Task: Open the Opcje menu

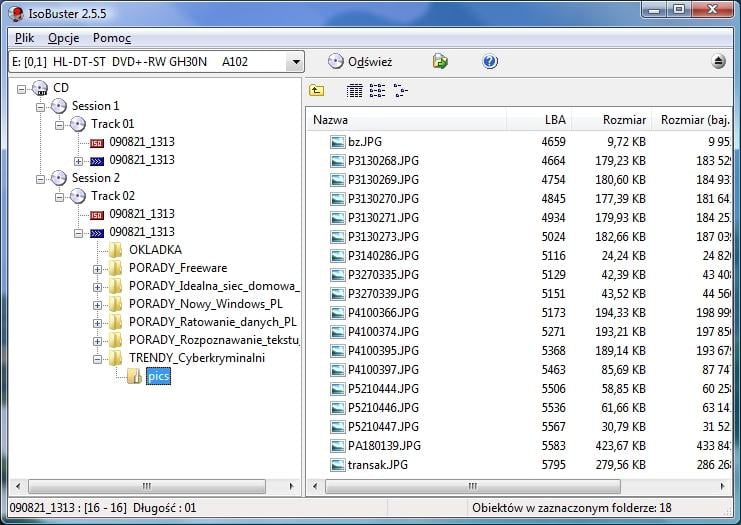Action: pos(64,38)
